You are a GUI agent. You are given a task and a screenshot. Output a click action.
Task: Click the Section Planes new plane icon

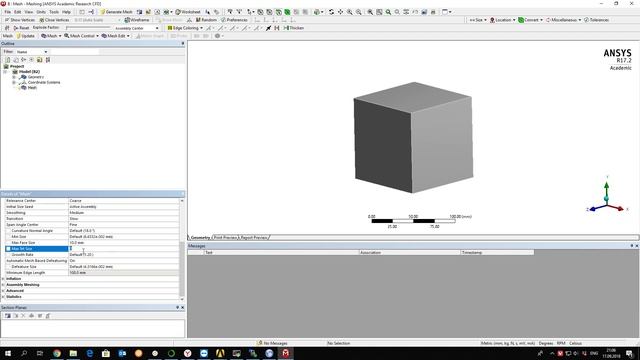click(7, 316)
